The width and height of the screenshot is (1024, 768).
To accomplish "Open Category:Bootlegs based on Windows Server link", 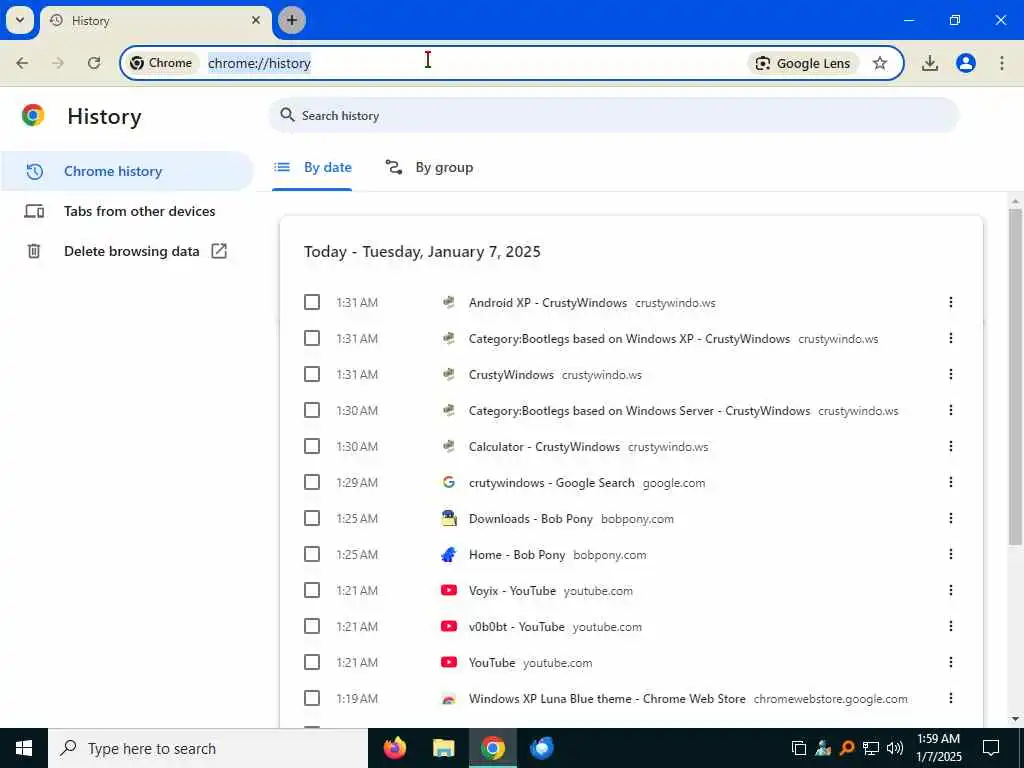I will [x=639, y=411].
